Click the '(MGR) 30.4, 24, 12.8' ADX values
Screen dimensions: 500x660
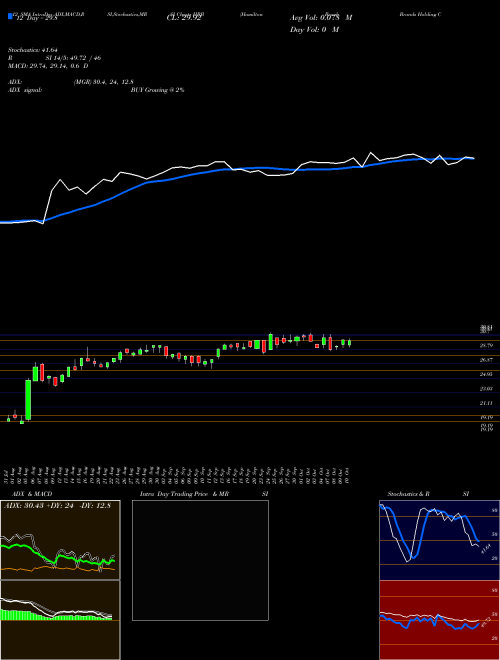tap(104, 82)
